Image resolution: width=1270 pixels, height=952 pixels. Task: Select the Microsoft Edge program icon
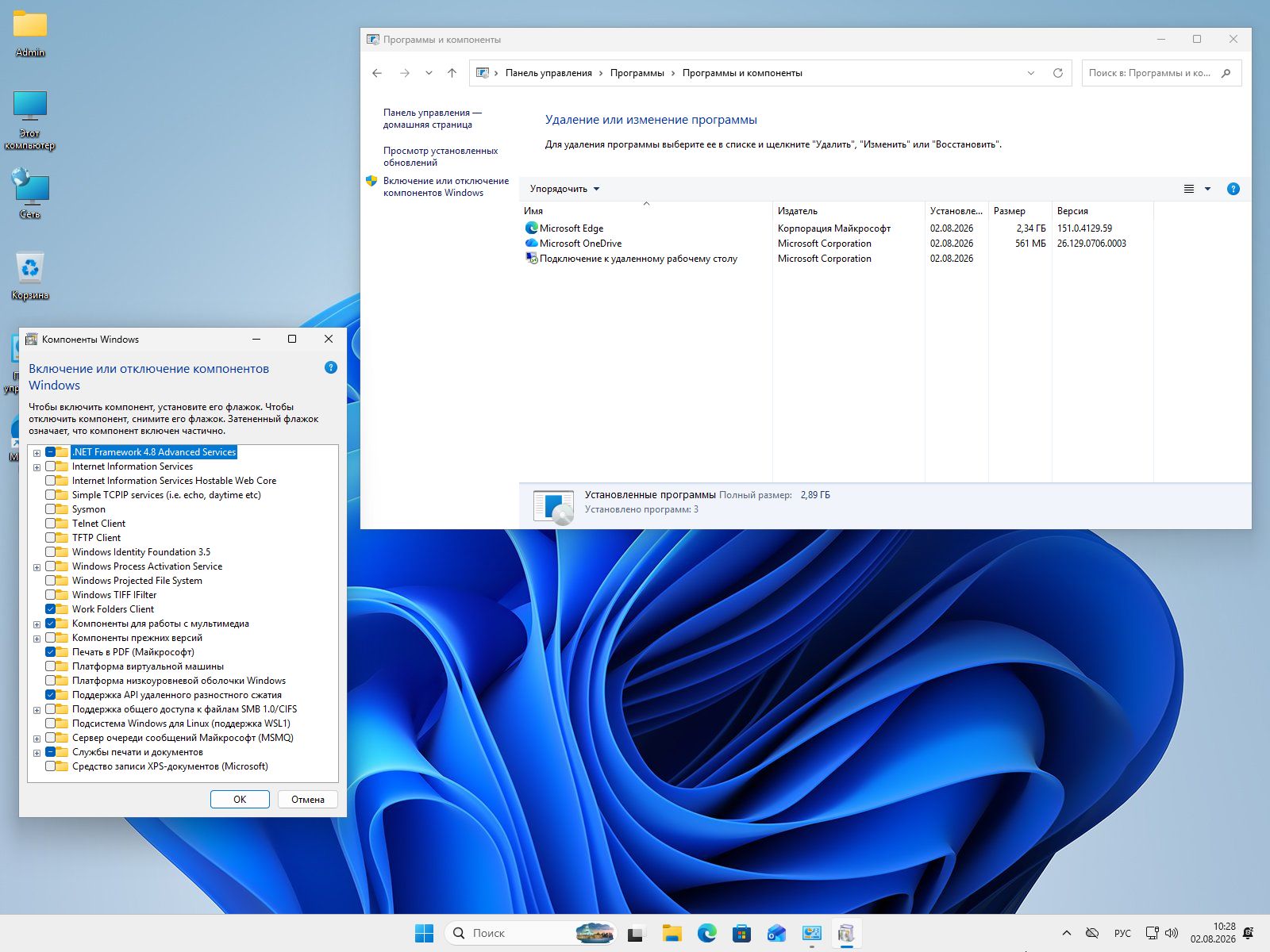tap(532, 228)
